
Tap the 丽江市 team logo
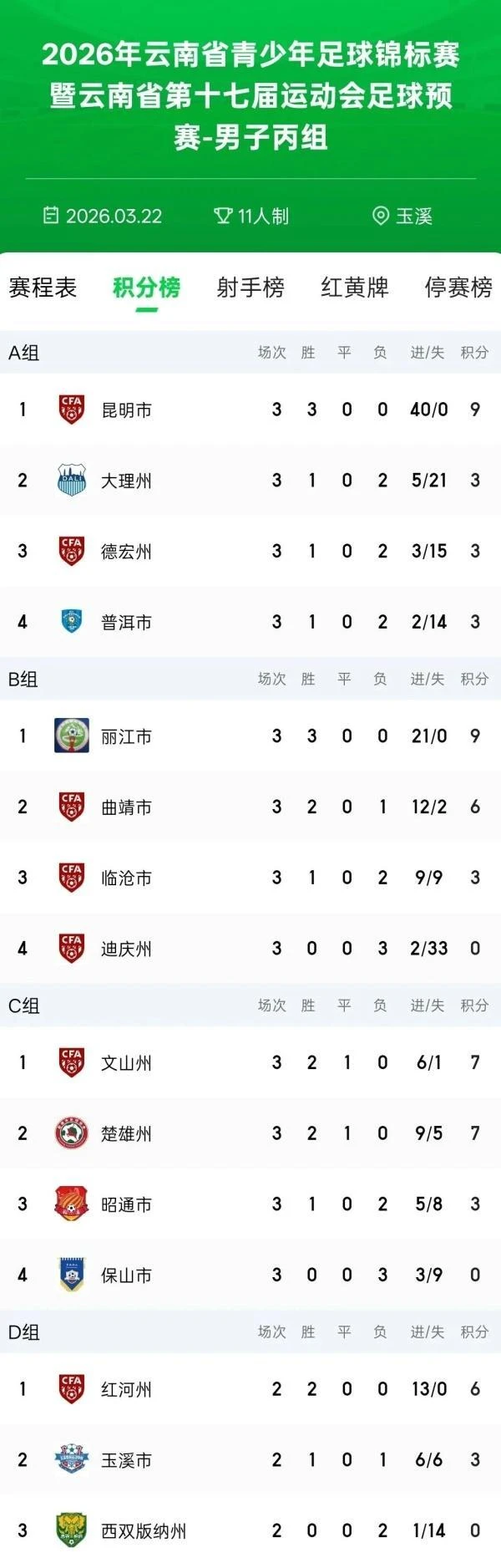coord(72,736)
